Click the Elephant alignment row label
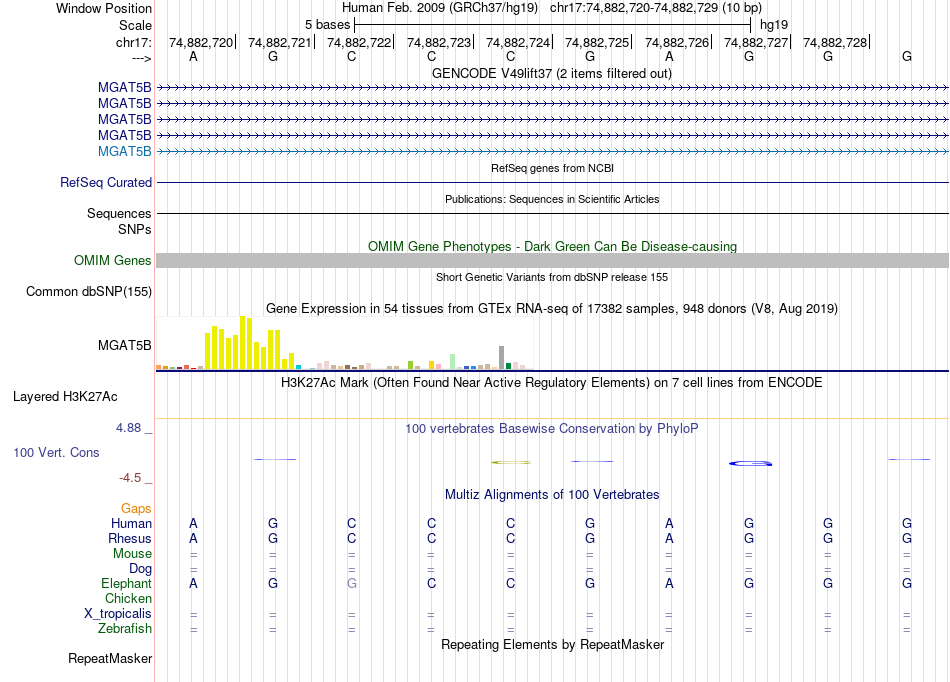This screenshot has height=682, width=950. pos(126,583)
